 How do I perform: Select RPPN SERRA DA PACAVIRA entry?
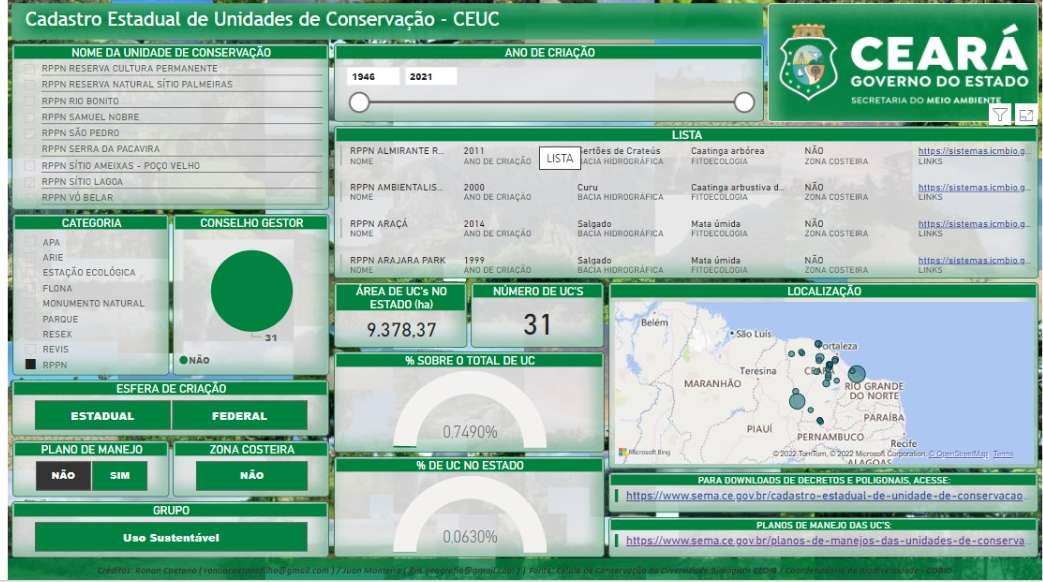pos(100,149)
